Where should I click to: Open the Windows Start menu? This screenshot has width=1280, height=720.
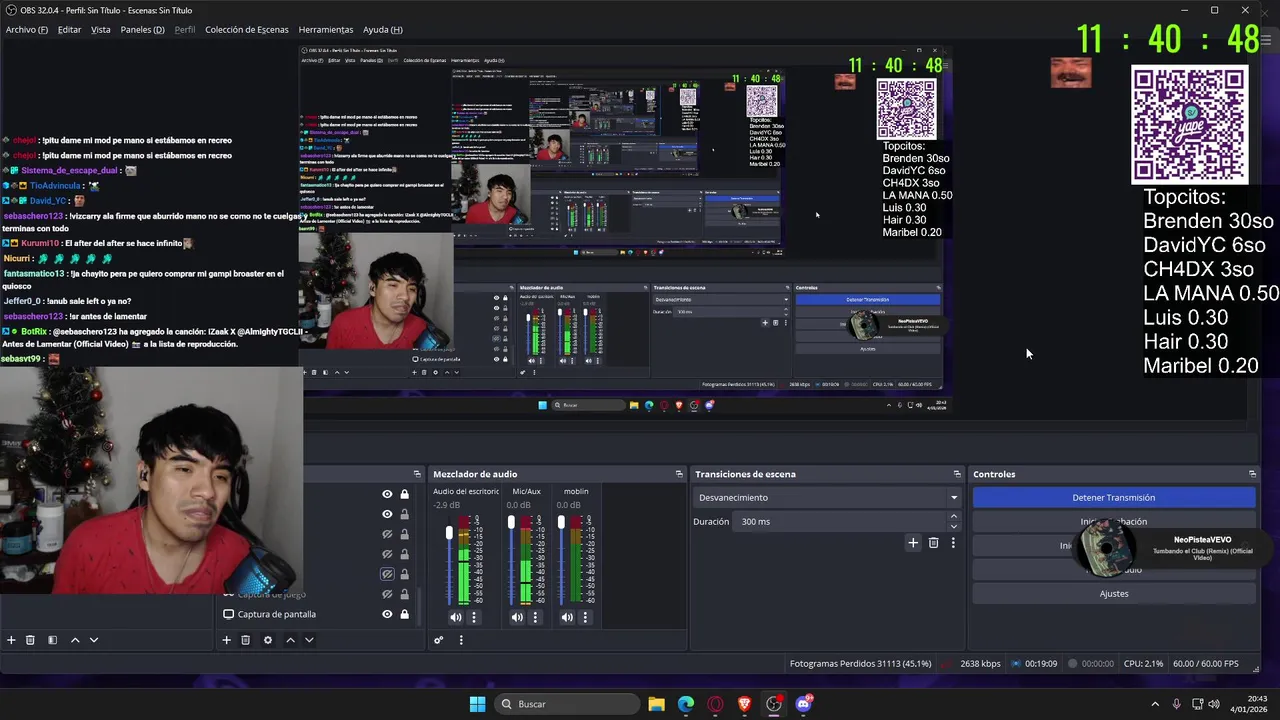click(477, 704)
